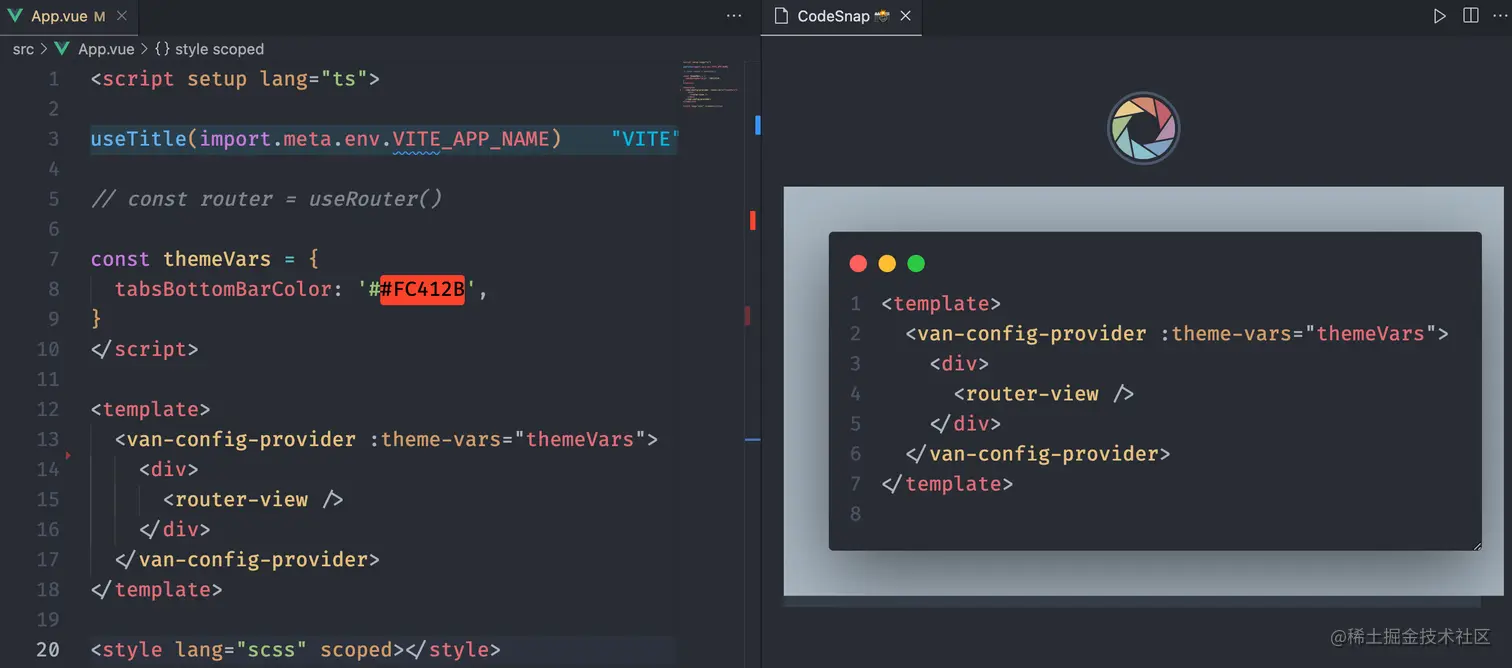Click the M modified badge on App.vue tab

[99, 16]
